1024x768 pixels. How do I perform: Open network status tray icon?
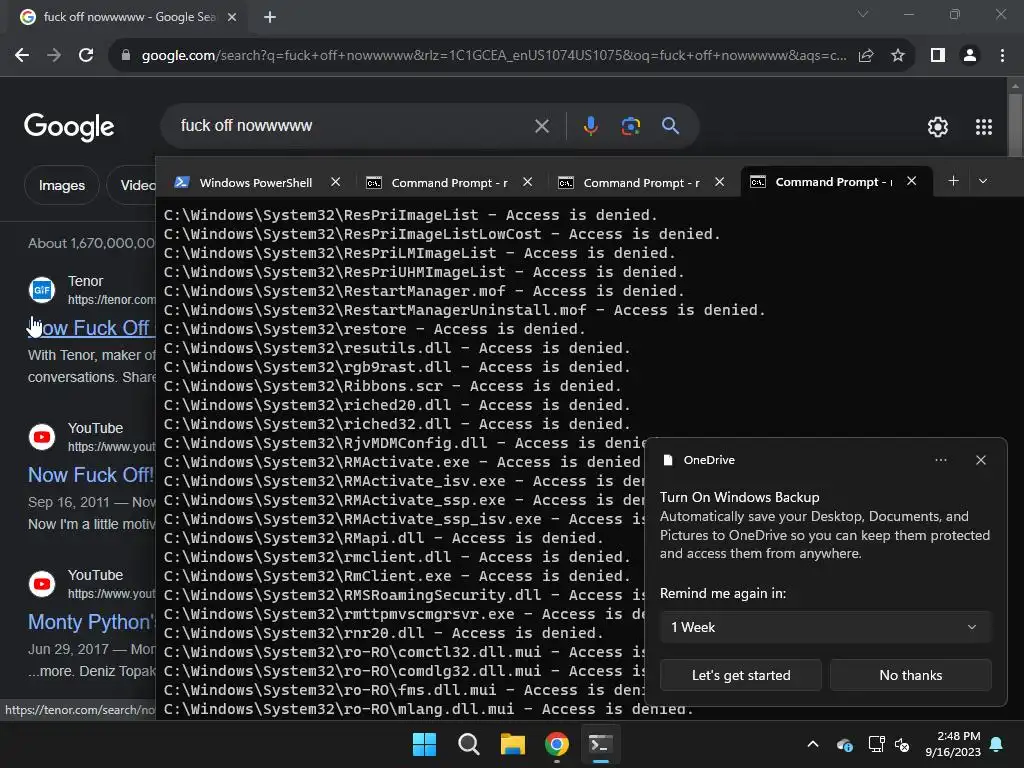[876, 744]
